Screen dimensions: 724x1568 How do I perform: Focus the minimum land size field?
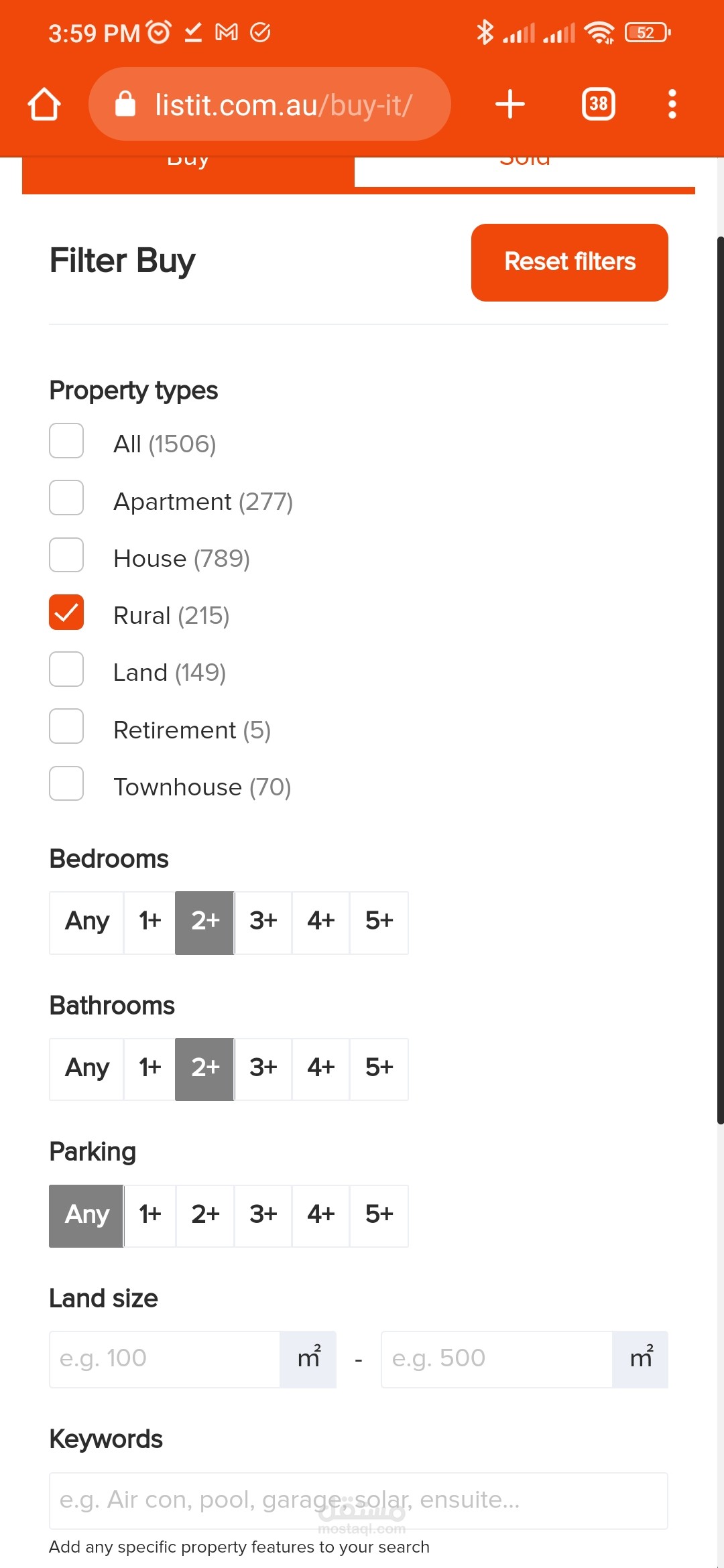pos(165,1359)
